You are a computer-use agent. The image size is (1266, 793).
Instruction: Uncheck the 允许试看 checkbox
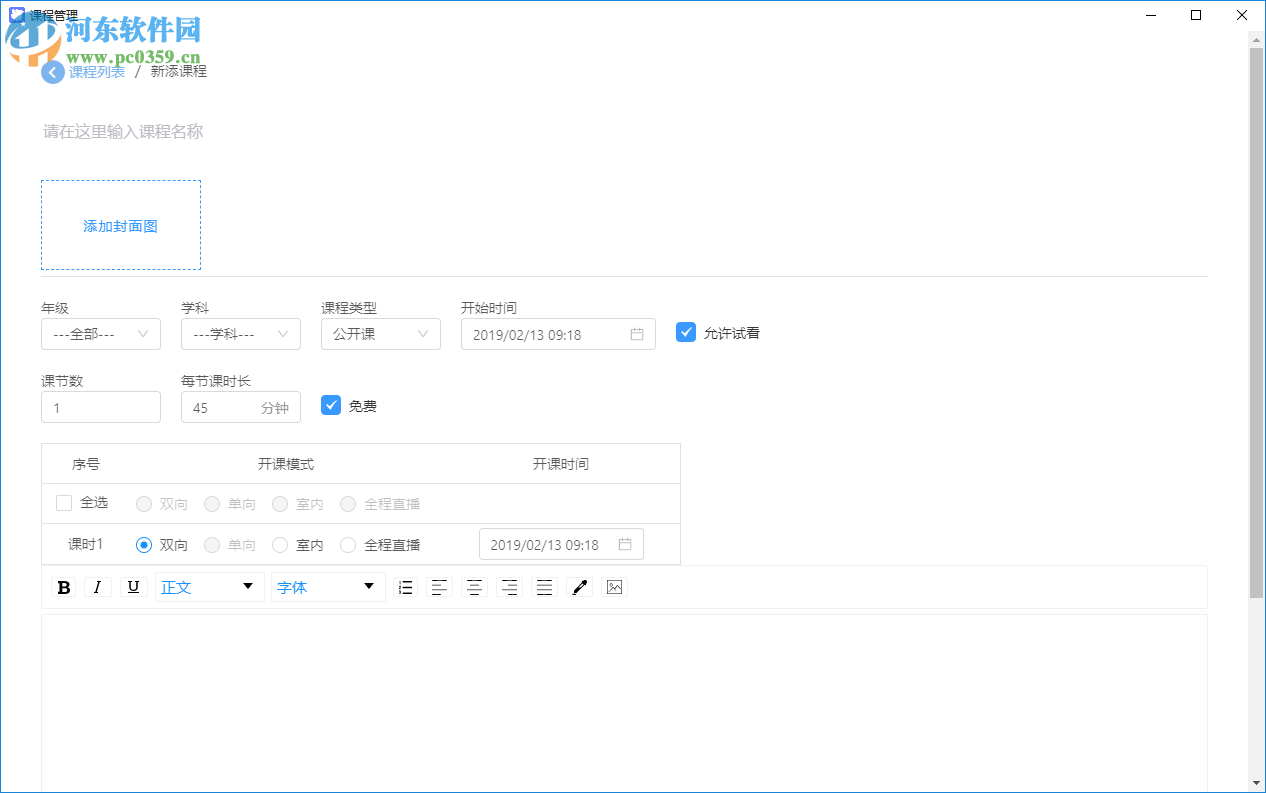pos(686,332)
